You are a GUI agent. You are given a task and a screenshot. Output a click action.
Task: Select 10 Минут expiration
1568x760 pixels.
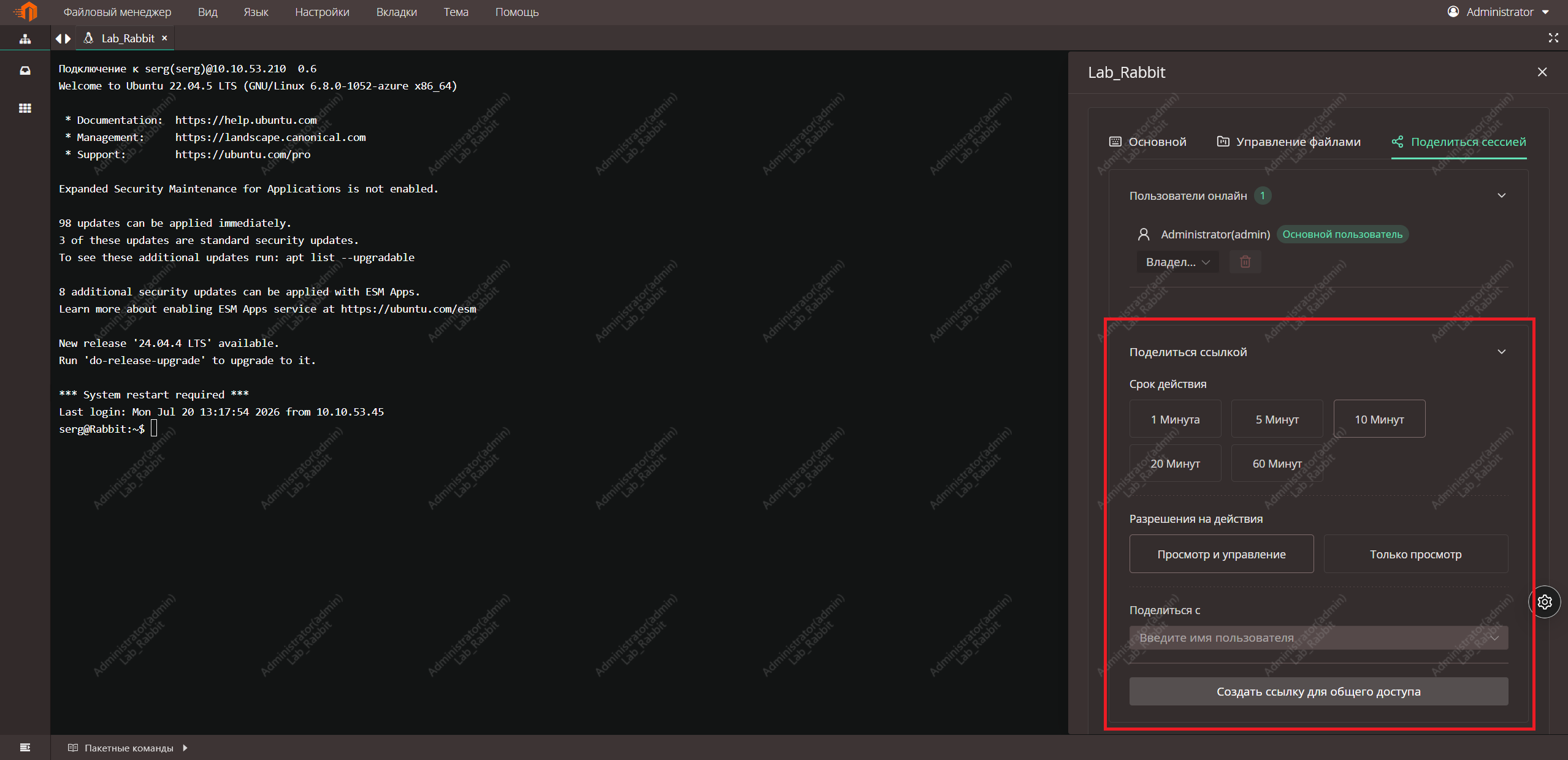[1379, 419]
